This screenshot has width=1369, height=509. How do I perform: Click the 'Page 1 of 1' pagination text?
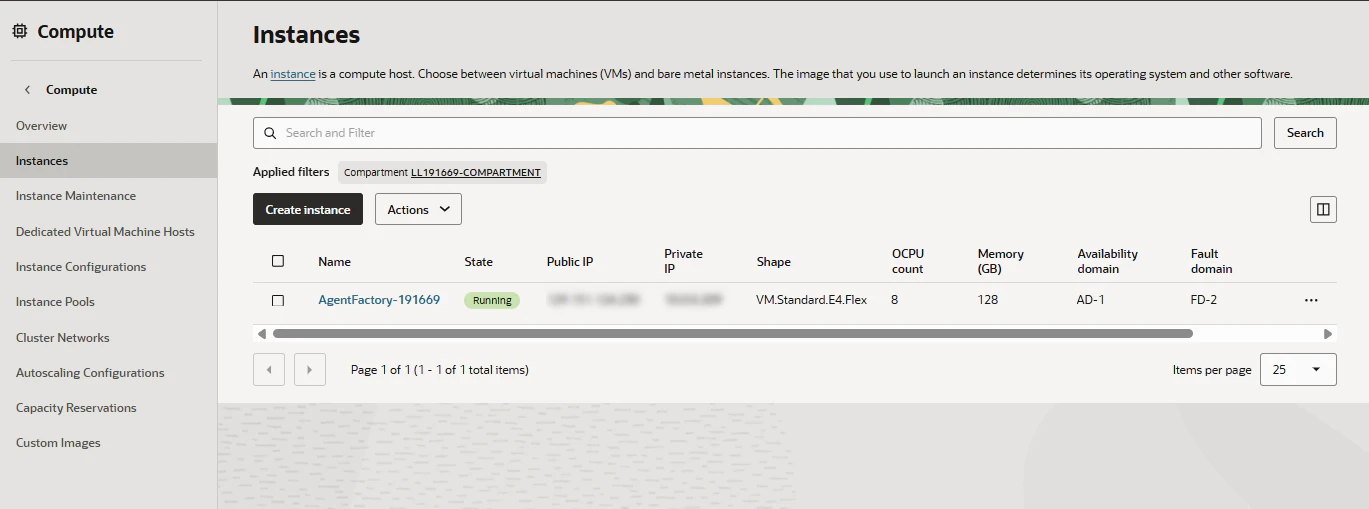[x=440, y=370]
